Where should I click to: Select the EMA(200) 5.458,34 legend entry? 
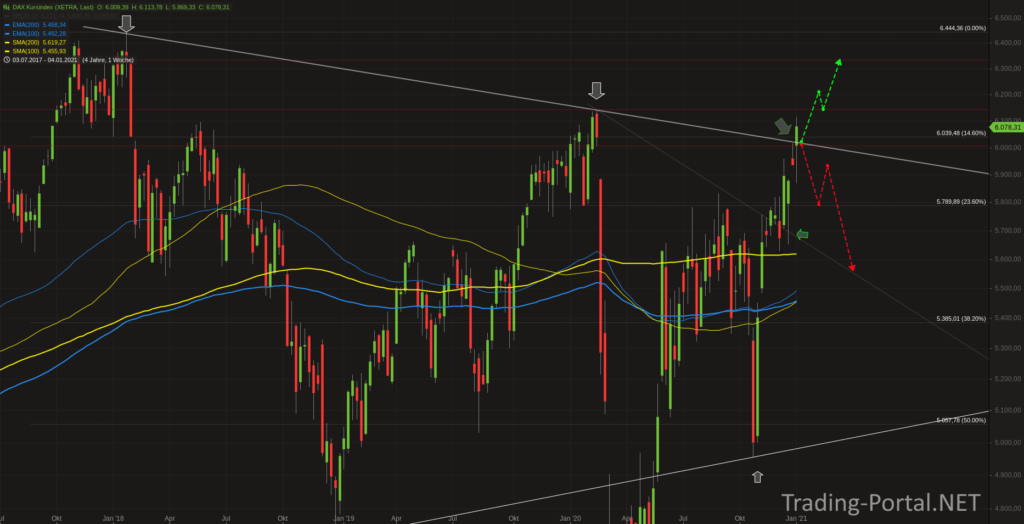(x=39, y=25)
